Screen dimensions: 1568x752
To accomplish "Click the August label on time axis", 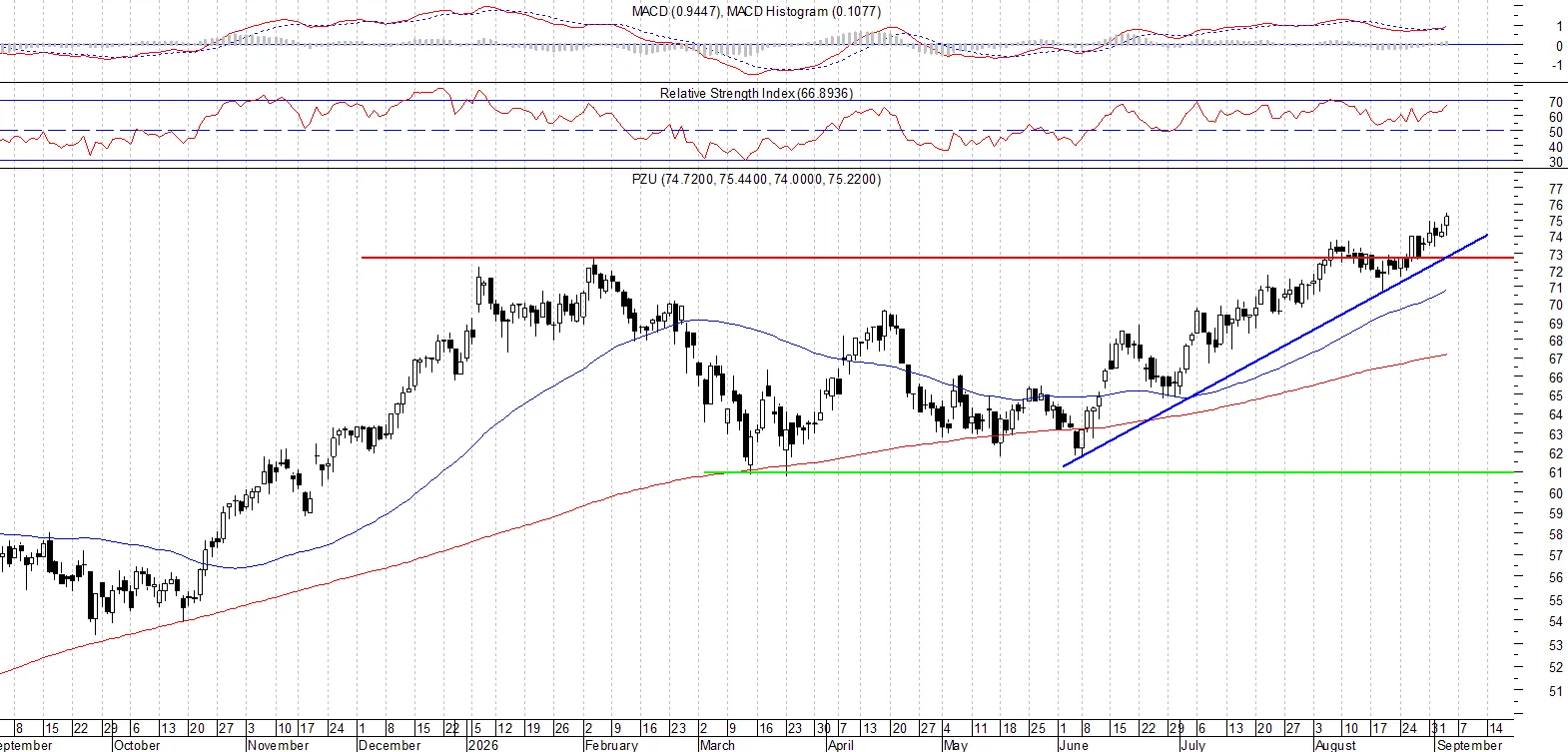I will (1336, 745).
